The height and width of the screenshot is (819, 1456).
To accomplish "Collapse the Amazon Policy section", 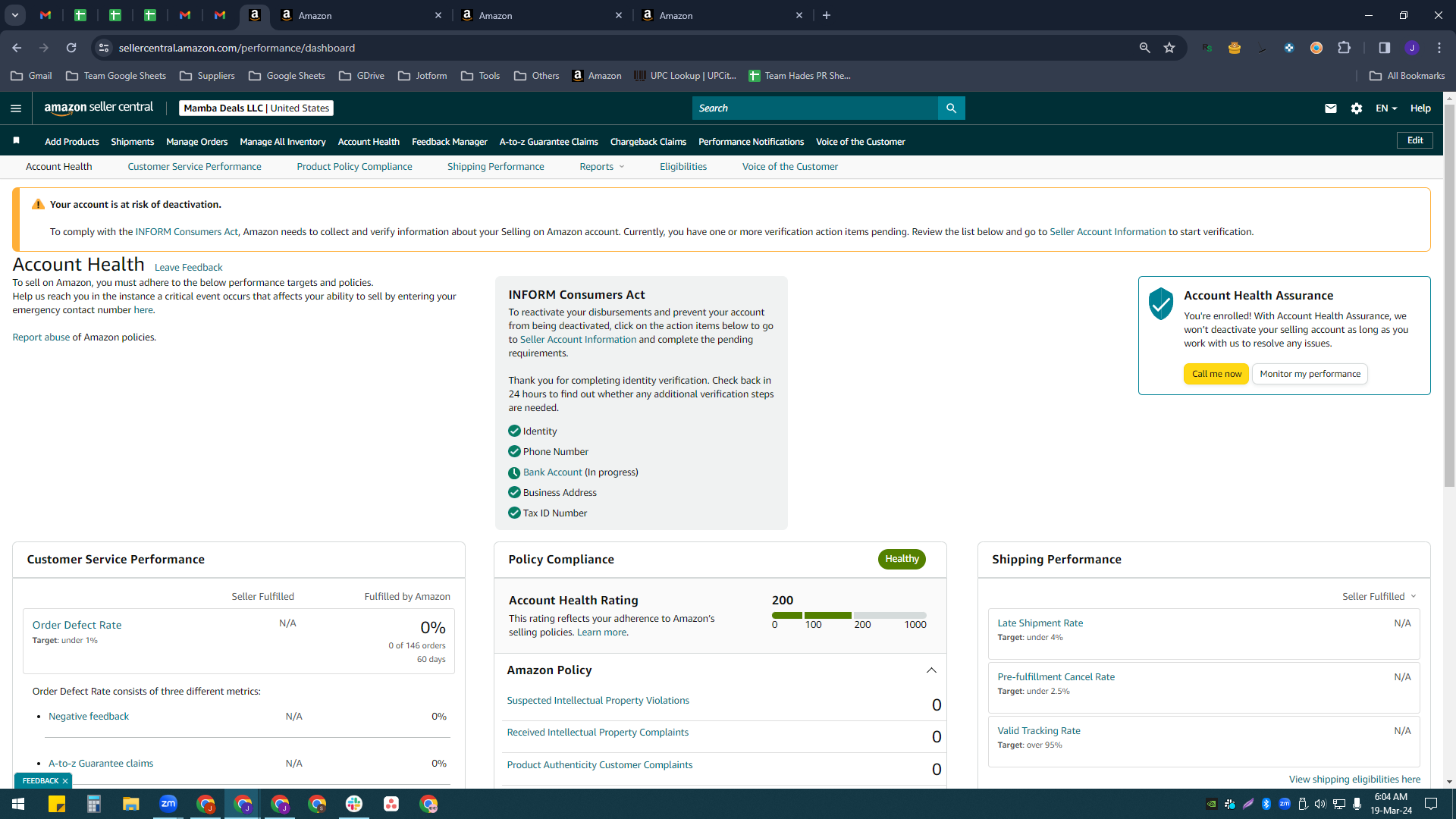I will 931,670.
